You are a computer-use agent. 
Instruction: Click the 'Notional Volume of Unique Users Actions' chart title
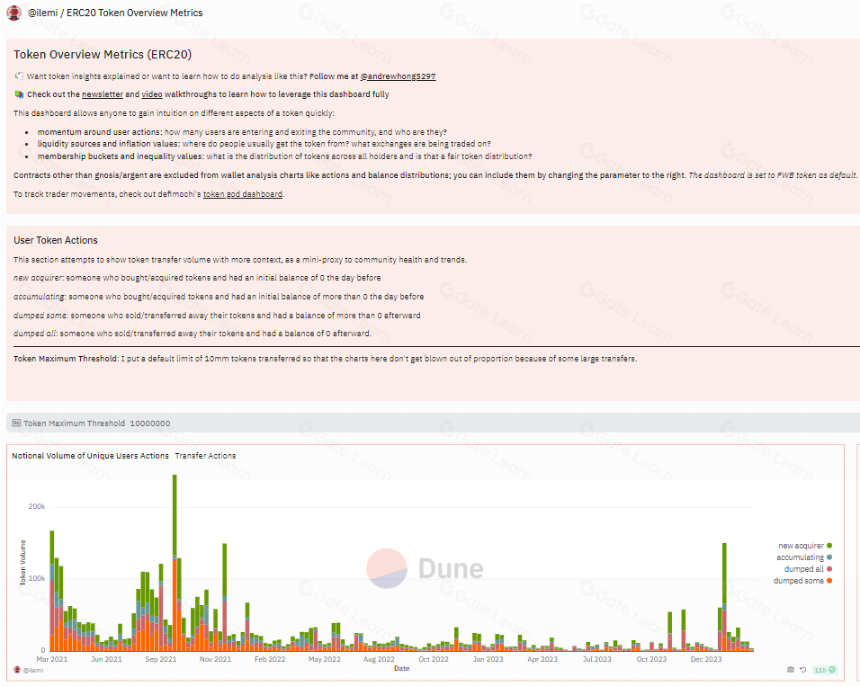90,456
